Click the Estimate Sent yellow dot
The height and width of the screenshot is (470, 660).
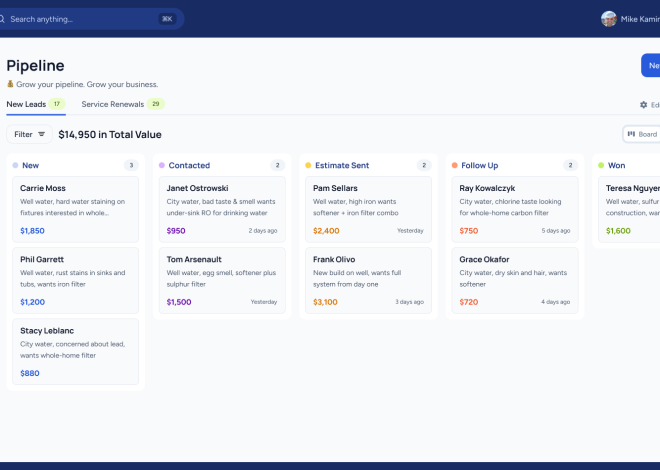coord(308,165)
